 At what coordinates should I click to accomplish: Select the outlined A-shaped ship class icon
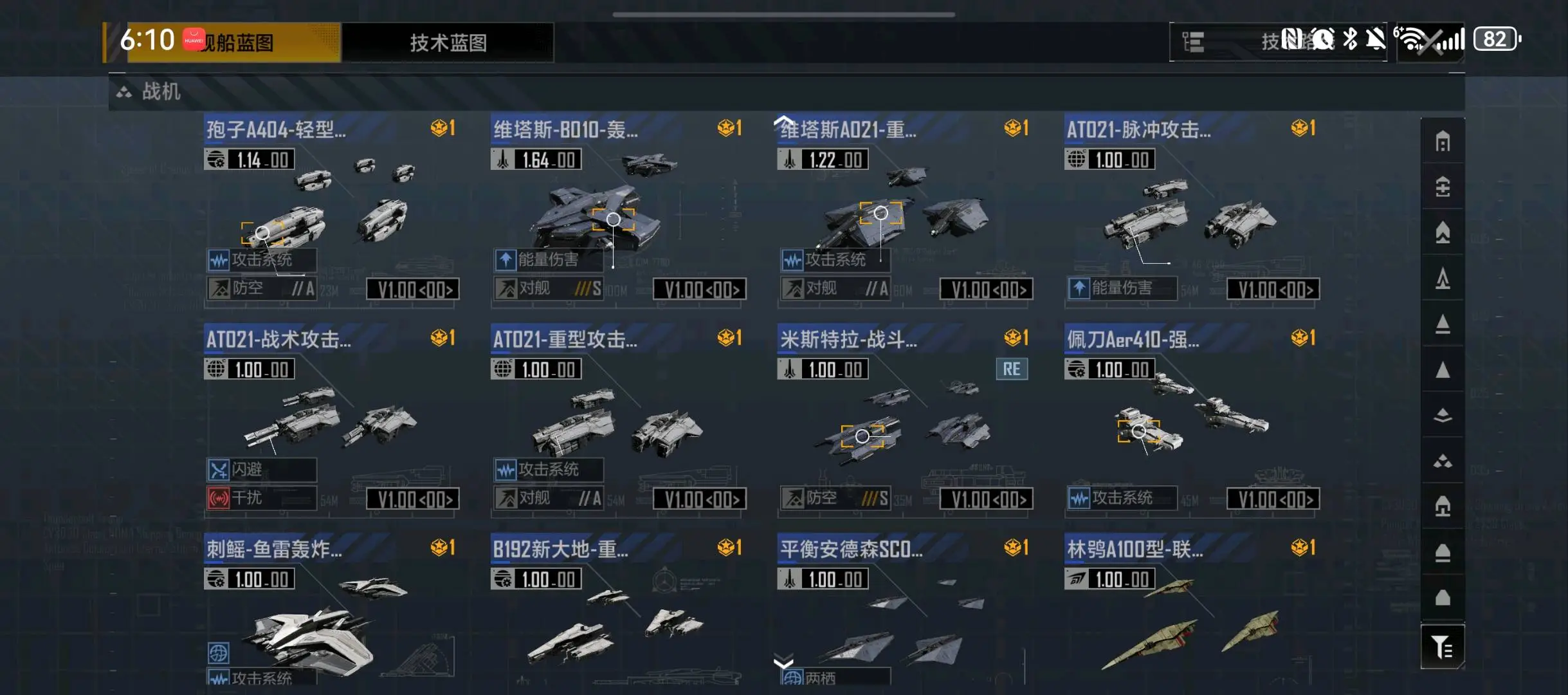click(x=1443, y=278)
